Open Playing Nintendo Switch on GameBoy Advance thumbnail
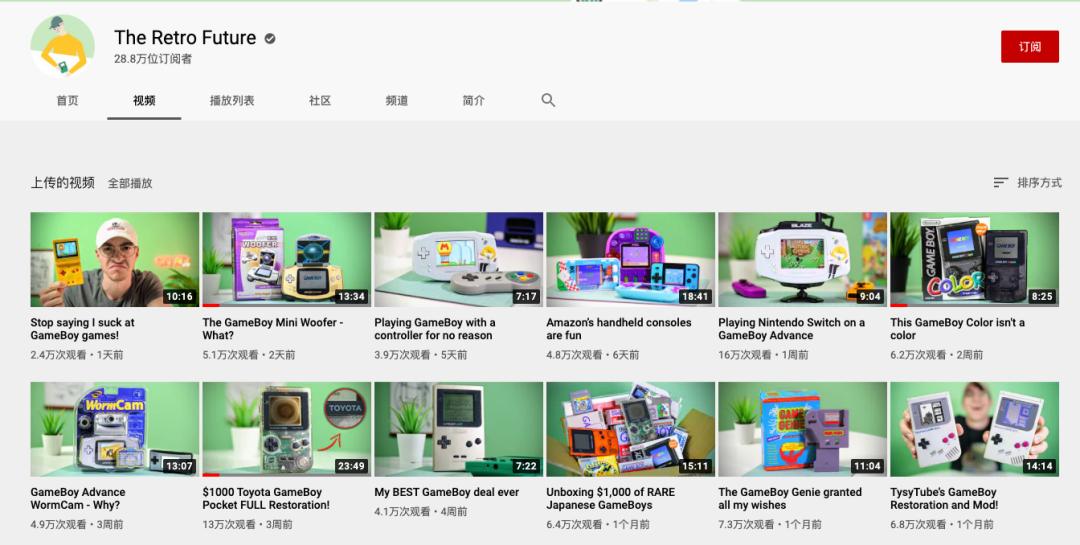The image size is (1080, 545). 802,259
